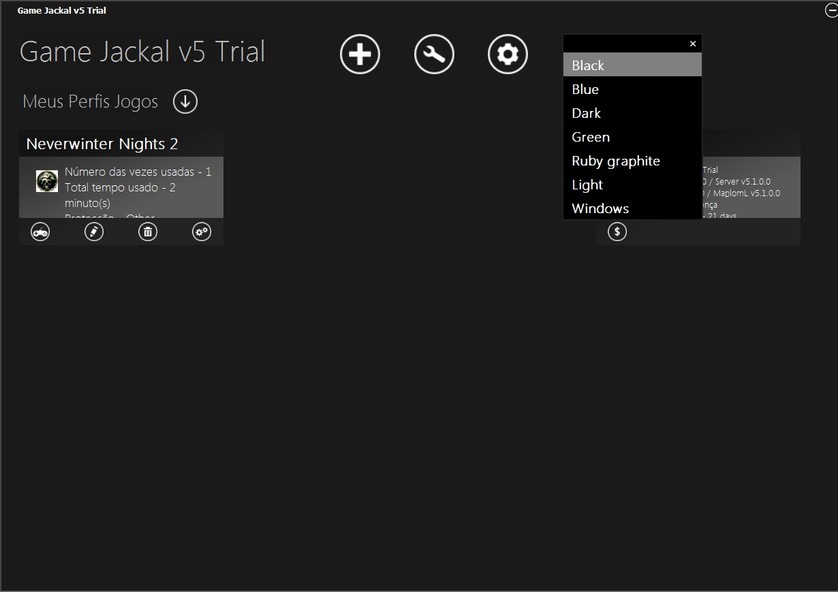Select the Dark theme
The width and height of the screenshot is (838, 600).
click(632, 113)
